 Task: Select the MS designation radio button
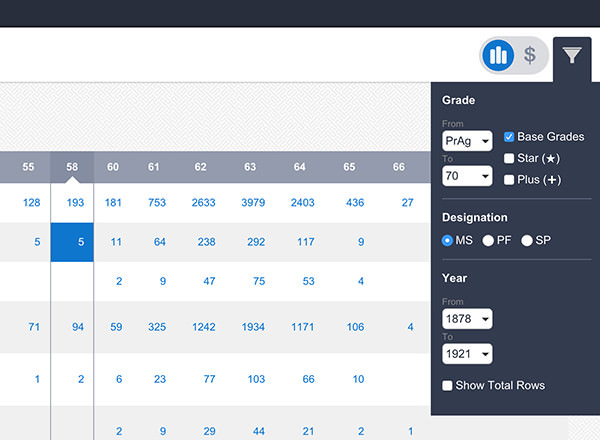448,241
